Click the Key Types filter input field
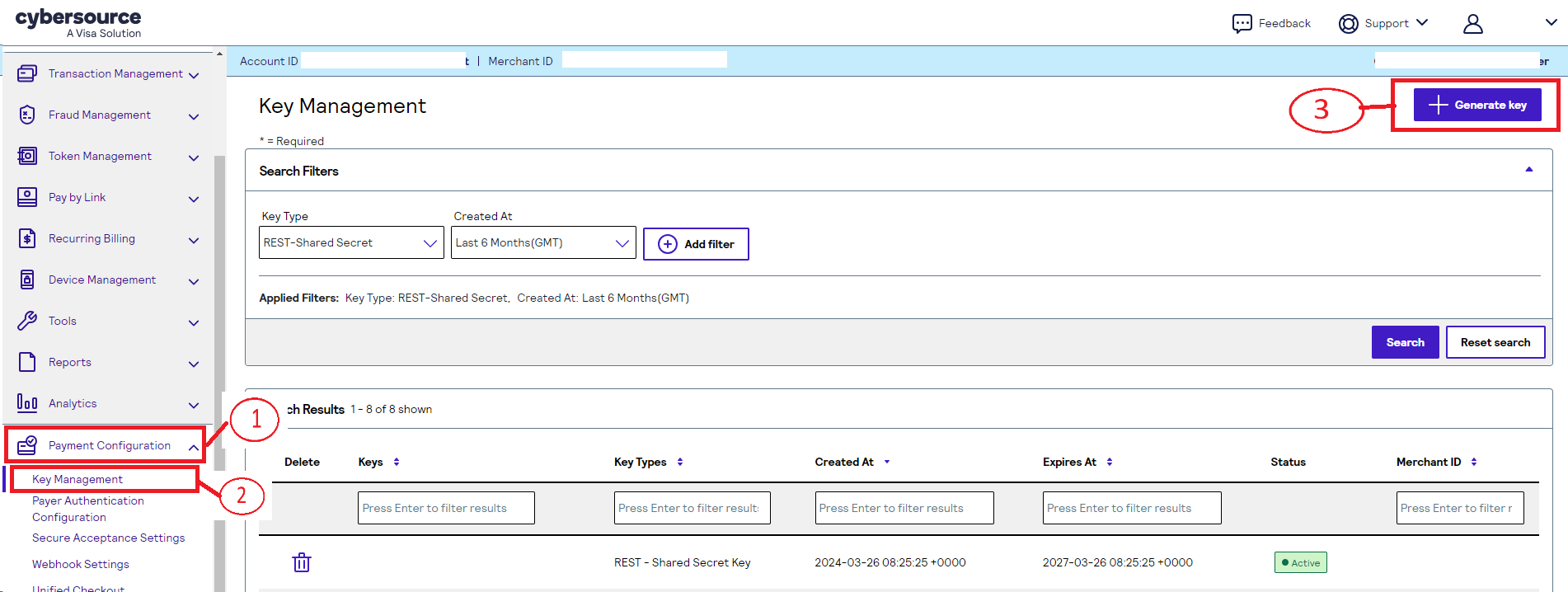 692,508
